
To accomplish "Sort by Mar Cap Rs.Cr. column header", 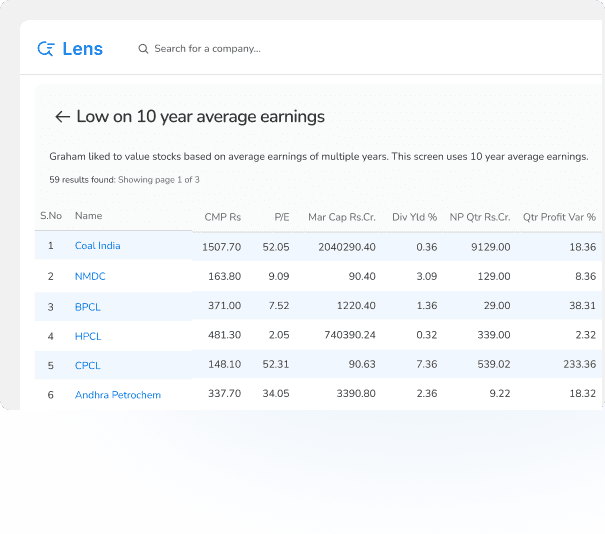I will (x=342, y=217).
